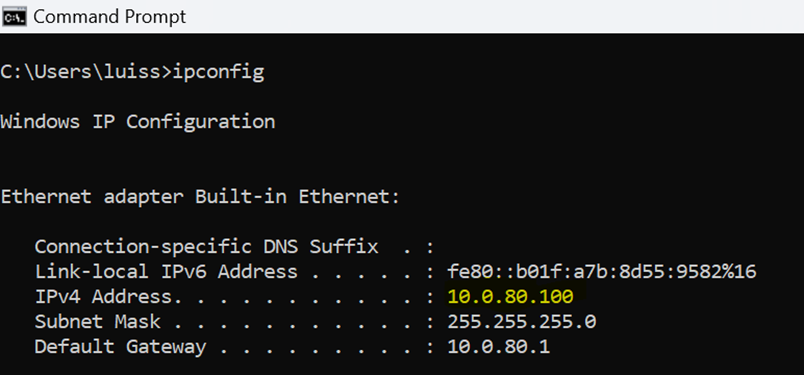Click the Connection-specific DNS Suffix label
The image size is (804, 375).
coord(207,247)
